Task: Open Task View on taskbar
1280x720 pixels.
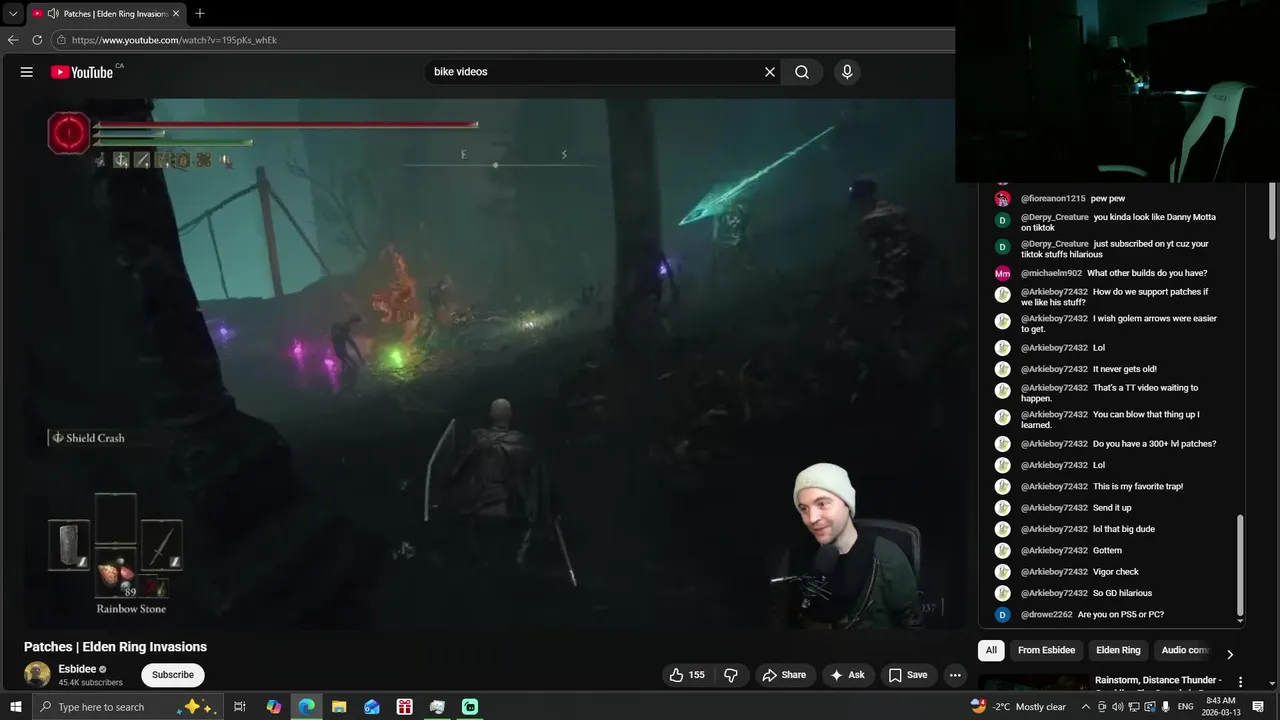Action: click(x=240, y=707)
